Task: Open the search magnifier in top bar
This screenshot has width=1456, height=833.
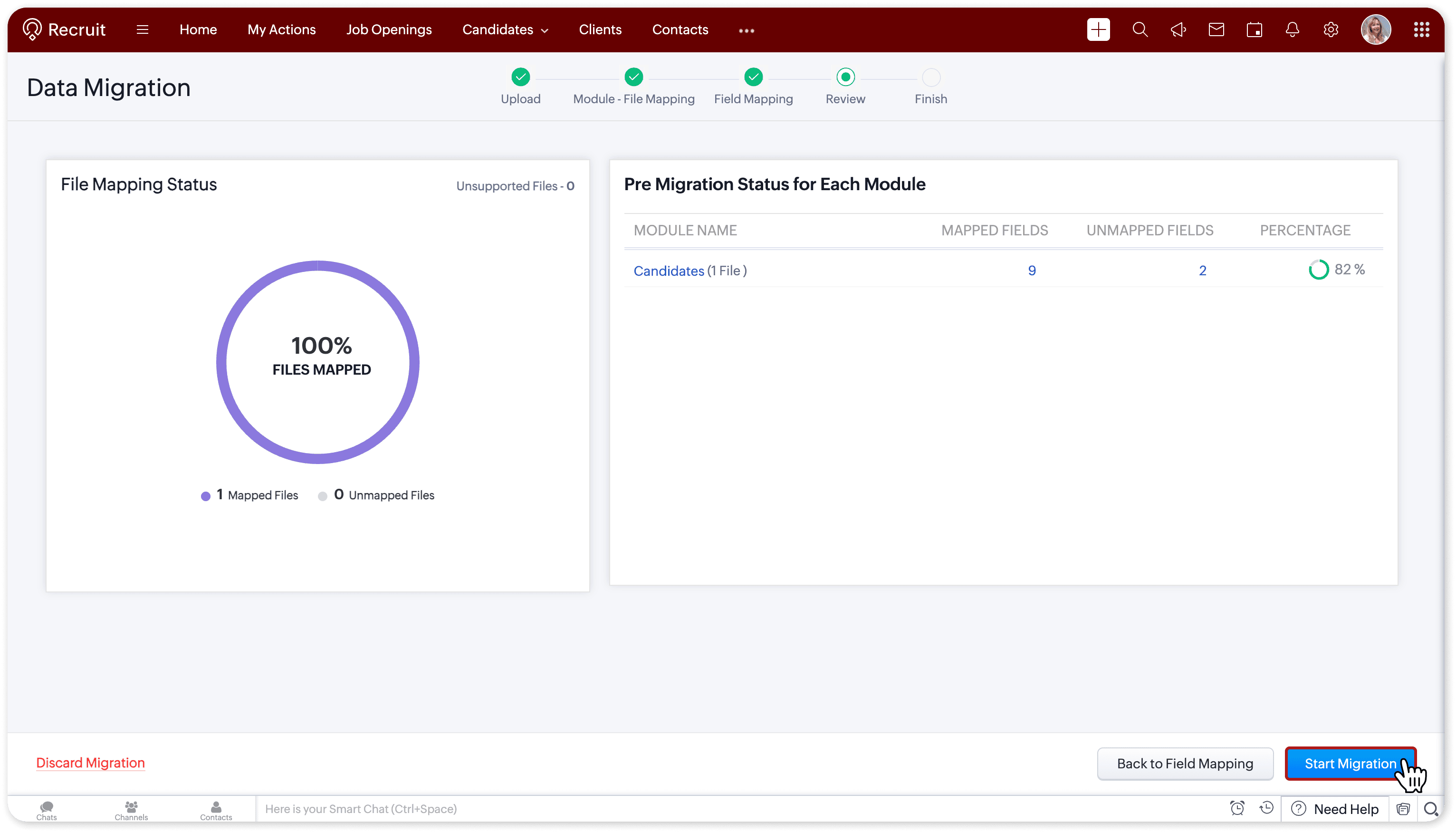Action: point(1140,30)
